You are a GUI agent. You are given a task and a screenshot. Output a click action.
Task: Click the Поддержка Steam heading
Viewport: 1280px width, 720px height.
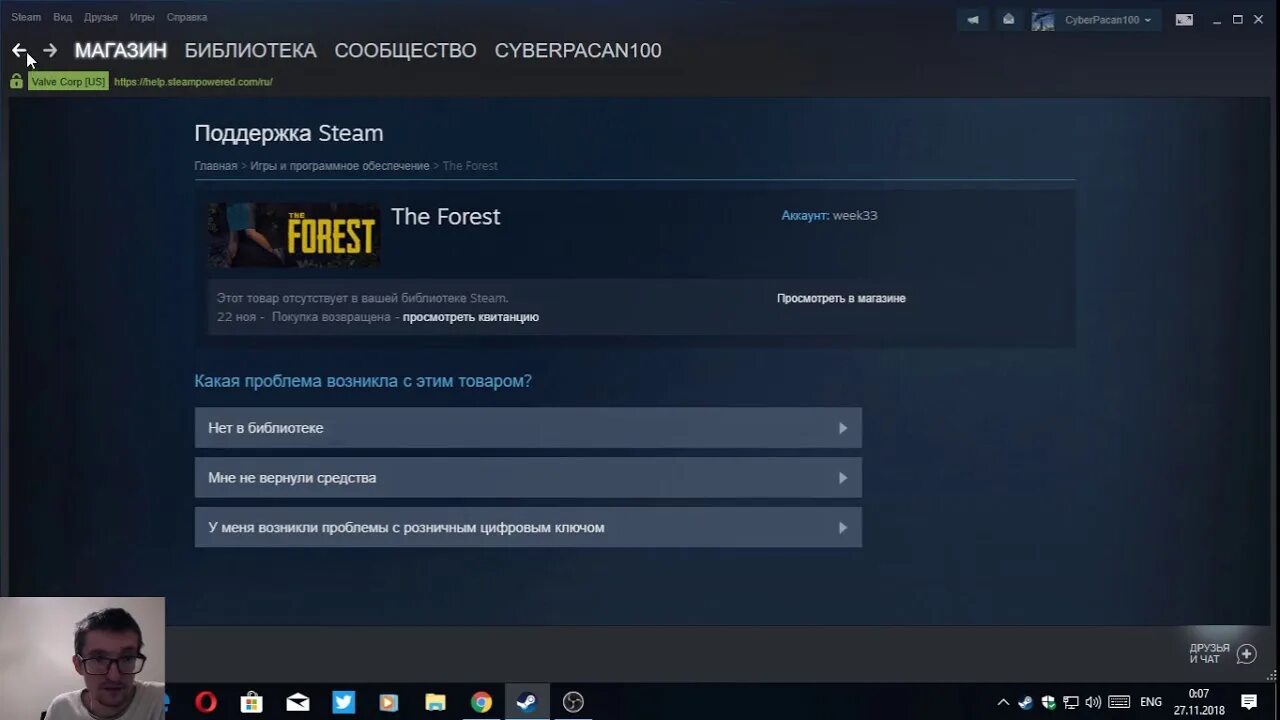[x=289, y=133]
